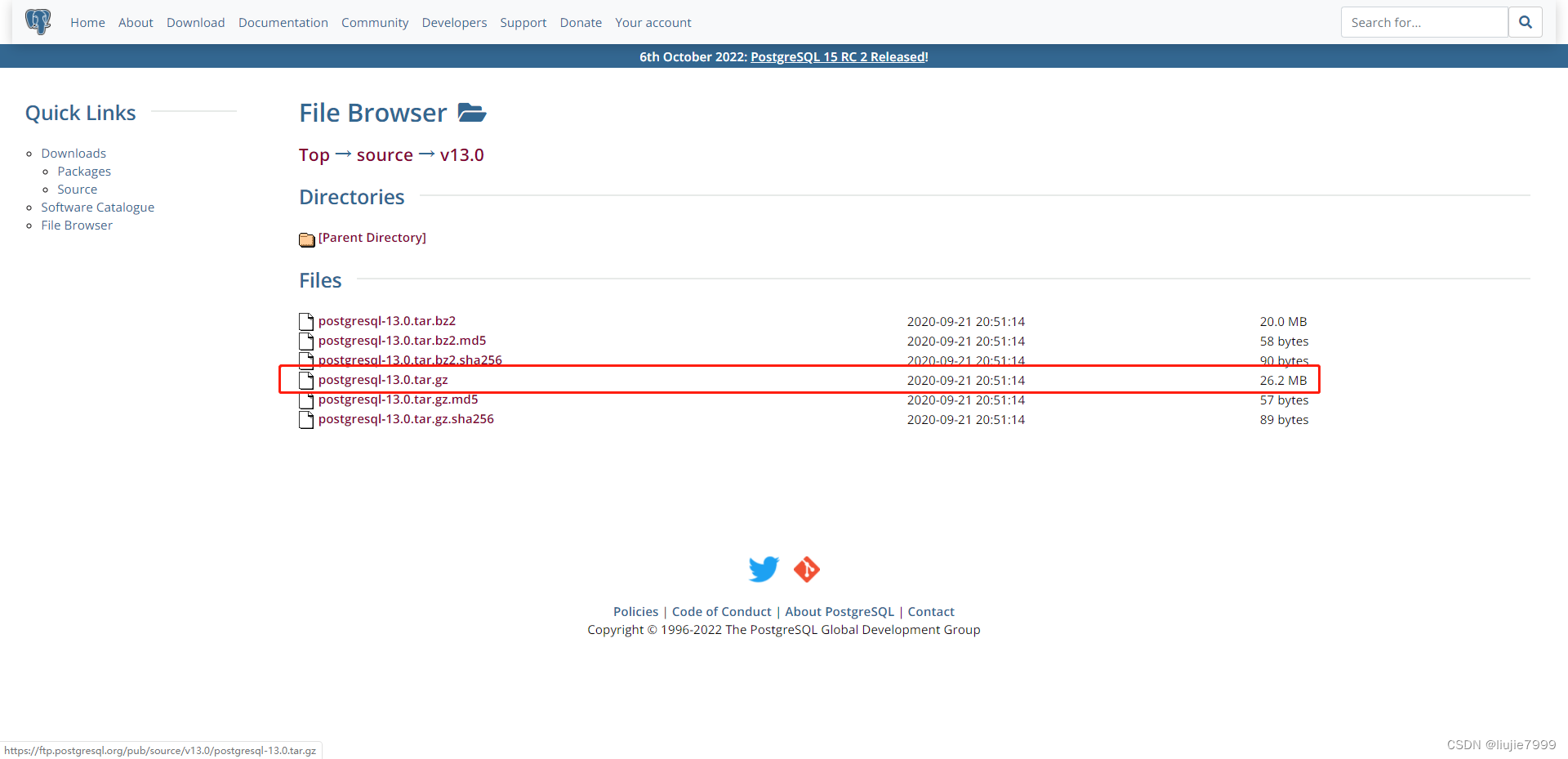Click the file icon for postgresql-13.0.tar.bz2.md5

pyautogui.click(x=306, y=341)
